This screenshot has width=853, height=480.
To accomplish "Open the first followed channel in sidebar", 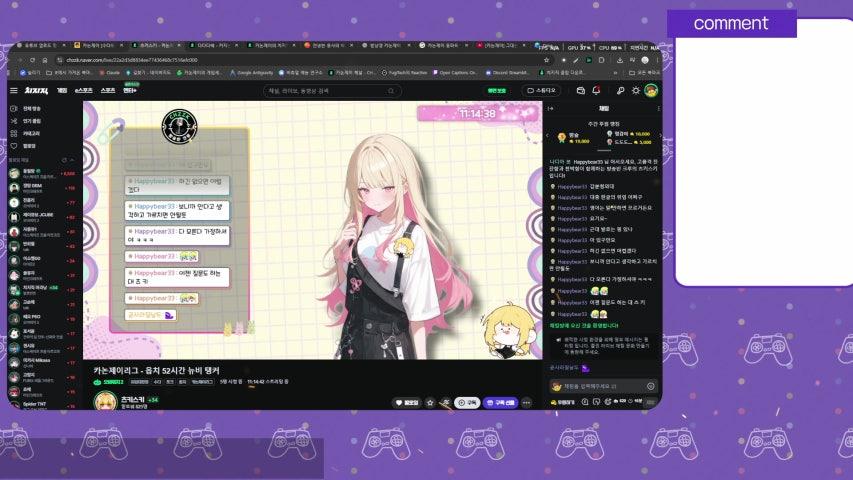I will (x=42, y=174).
